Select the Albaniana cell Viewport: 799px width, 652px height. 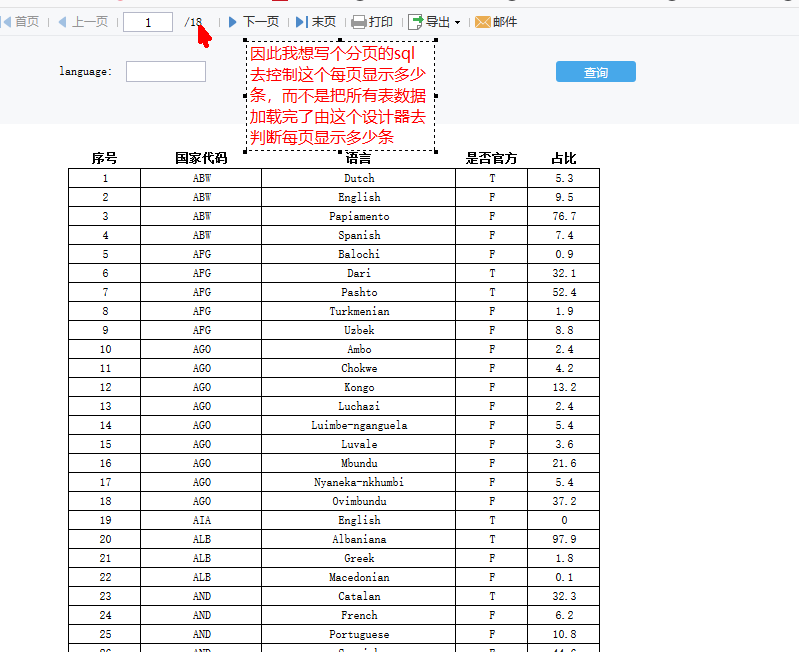pos(359,539)
